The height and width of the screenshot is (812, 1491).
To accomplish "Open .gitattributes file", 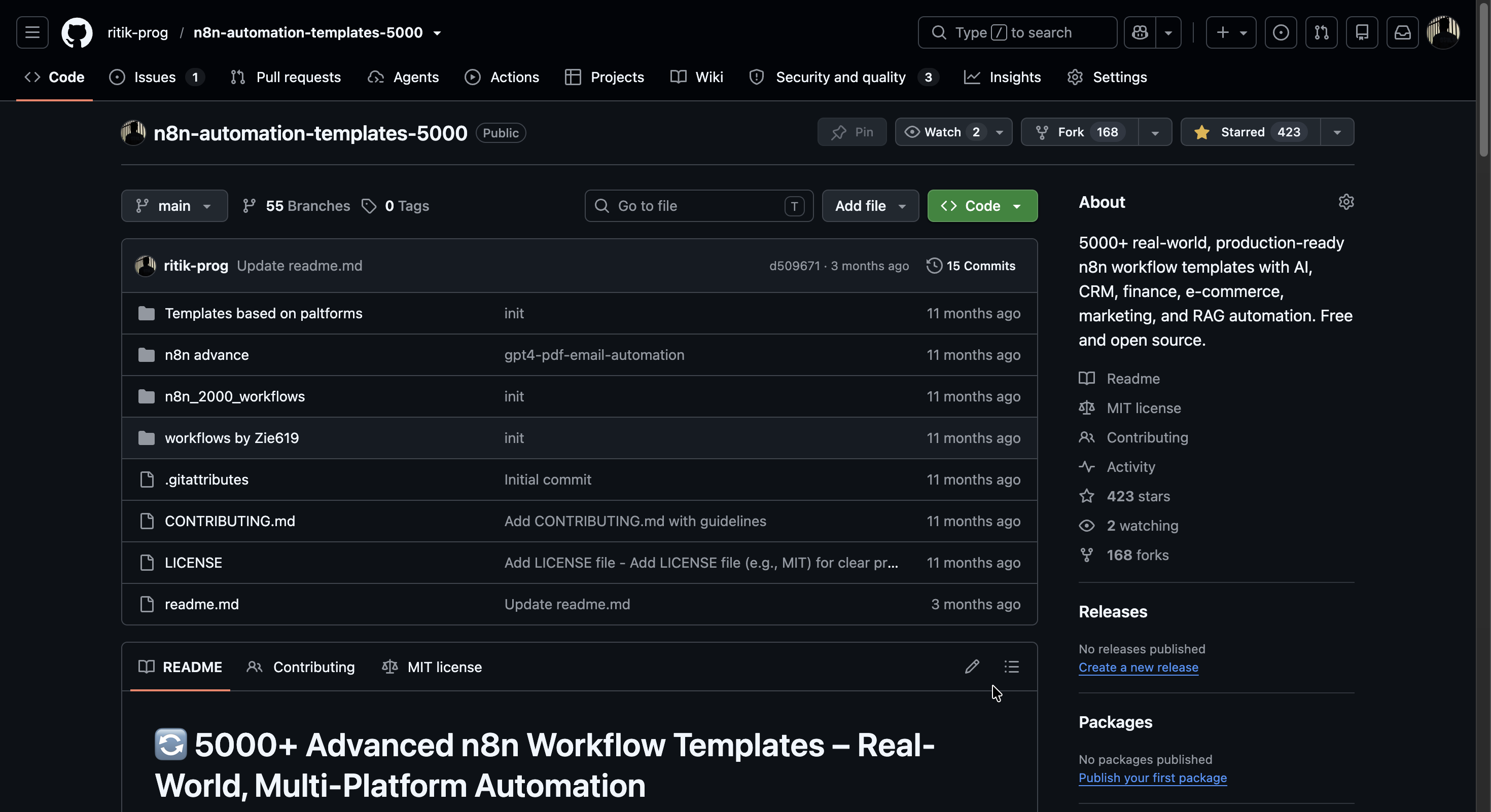I will click(x=206, y=479).
